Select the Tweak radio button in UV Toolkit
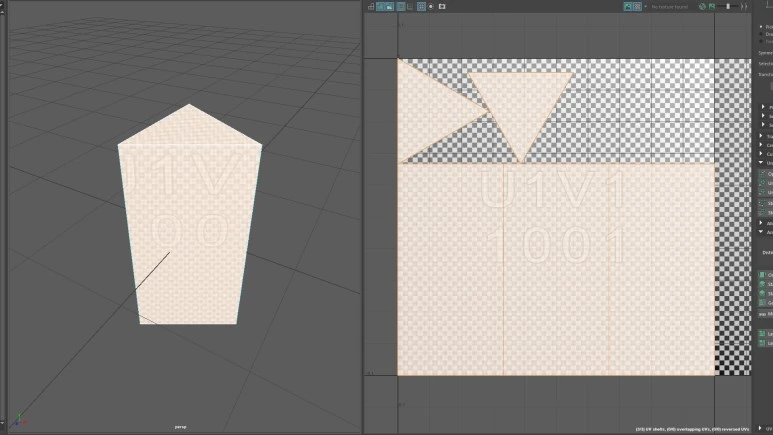 (x=762, y=41)
